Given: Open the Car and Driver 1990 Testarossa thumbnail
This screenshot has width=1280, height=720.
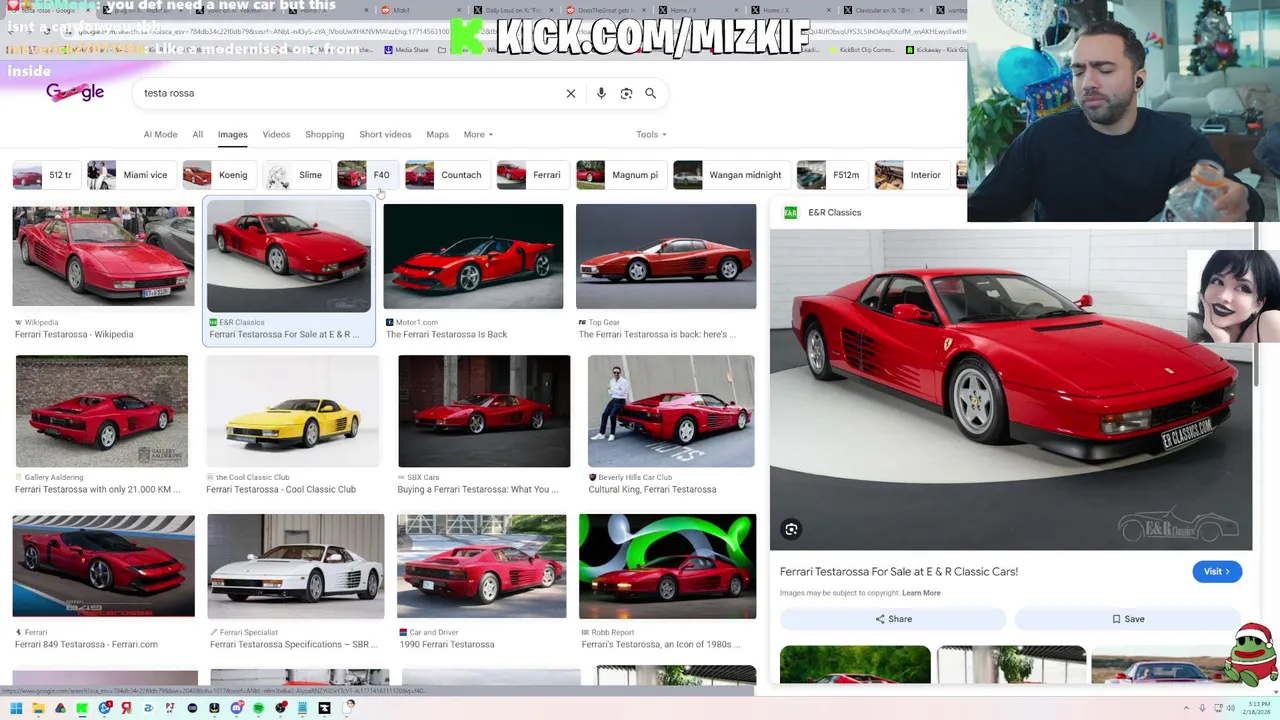Looking at the screenshot, I should click(481, 566).
